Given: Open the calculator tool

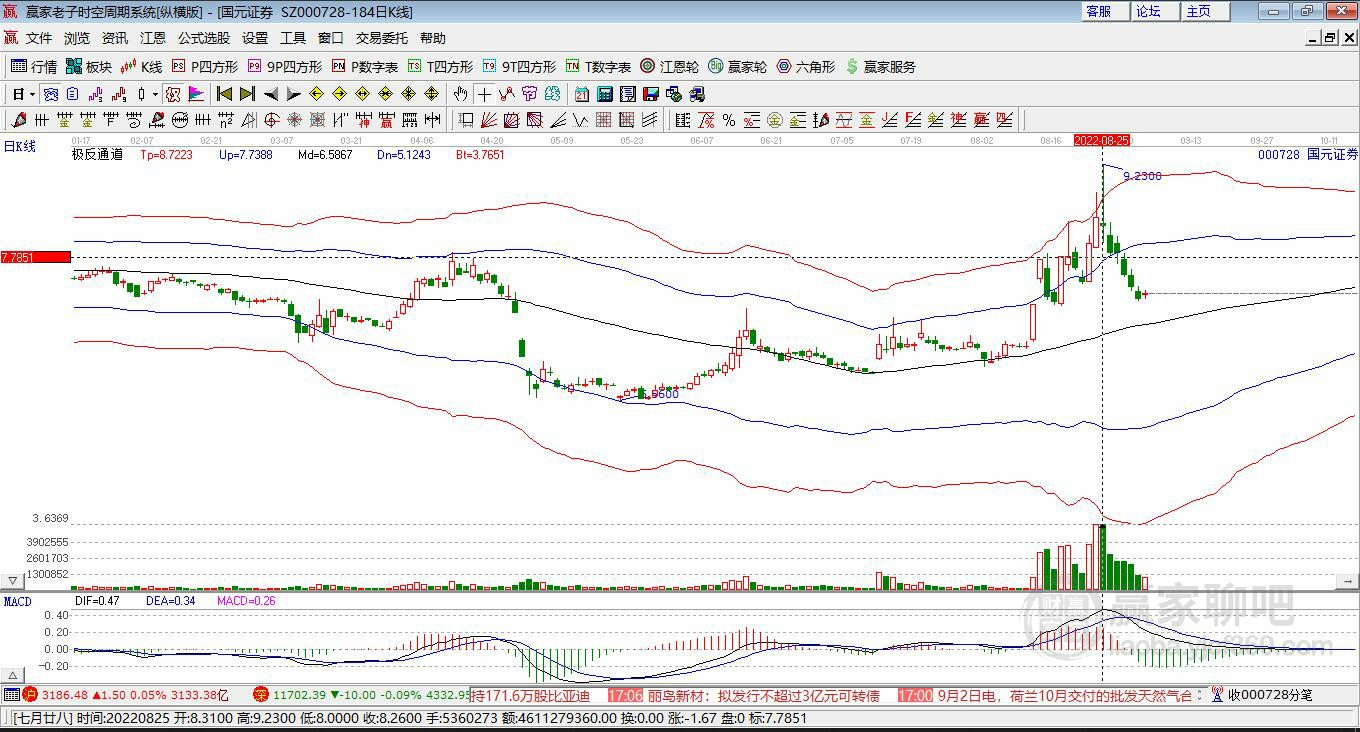Looking at the screenshot, I should pos(604,94).
